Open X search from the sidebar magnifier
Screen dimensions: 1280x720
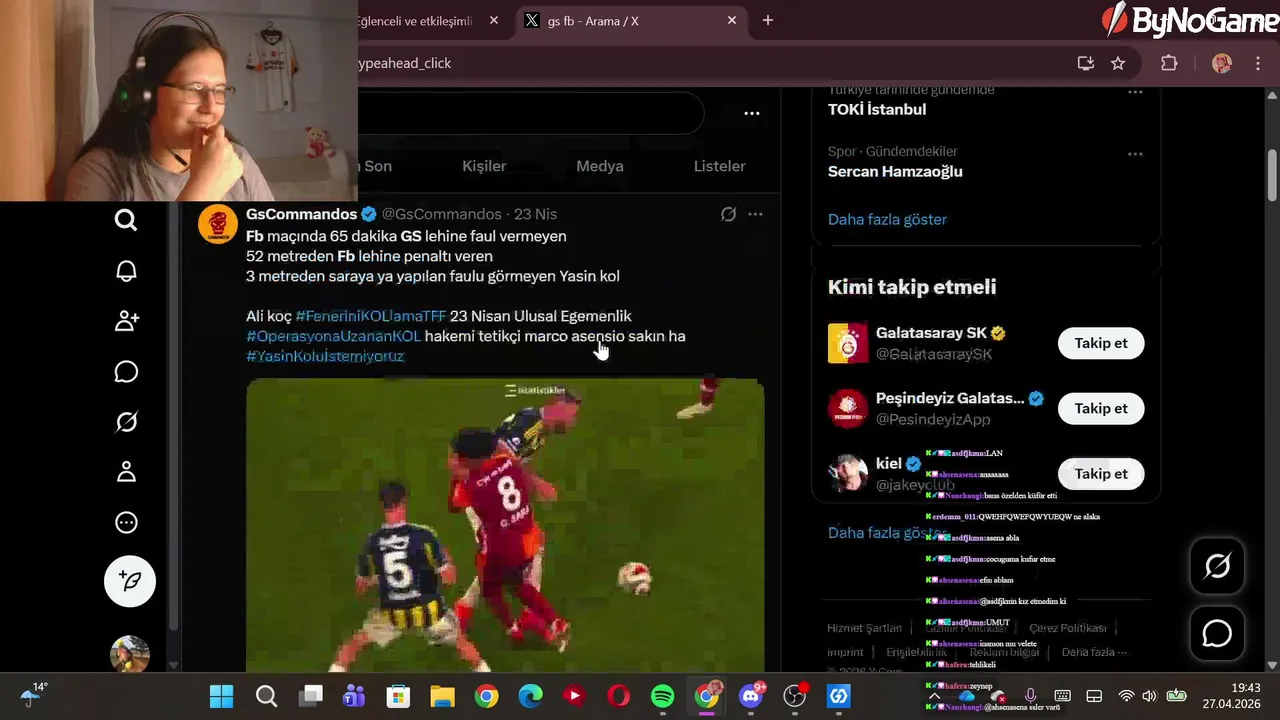126,220
